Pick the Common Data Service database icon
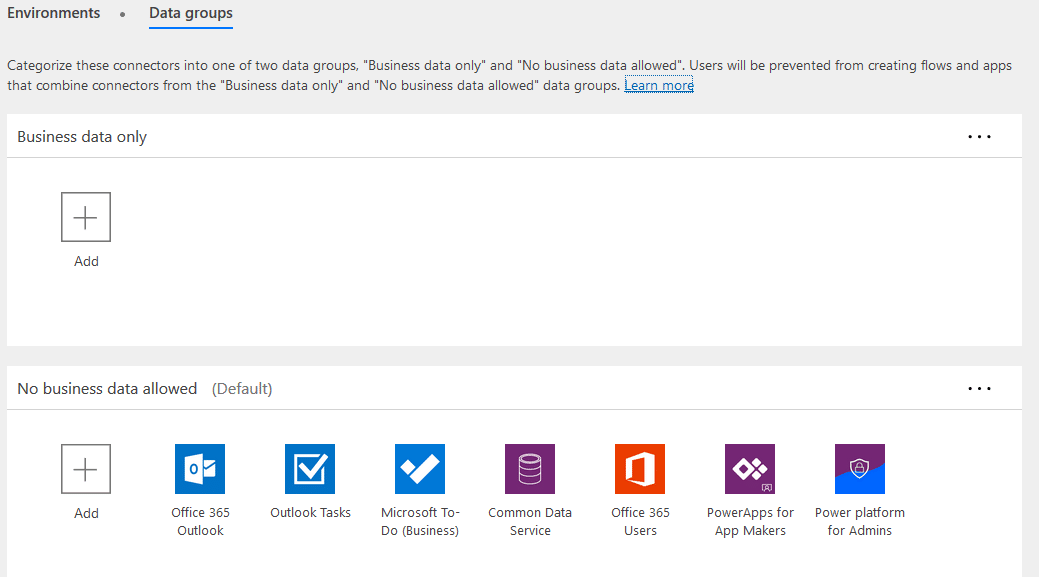Image resolution: width=1039 pixels, height=577 pixels. 529,469
